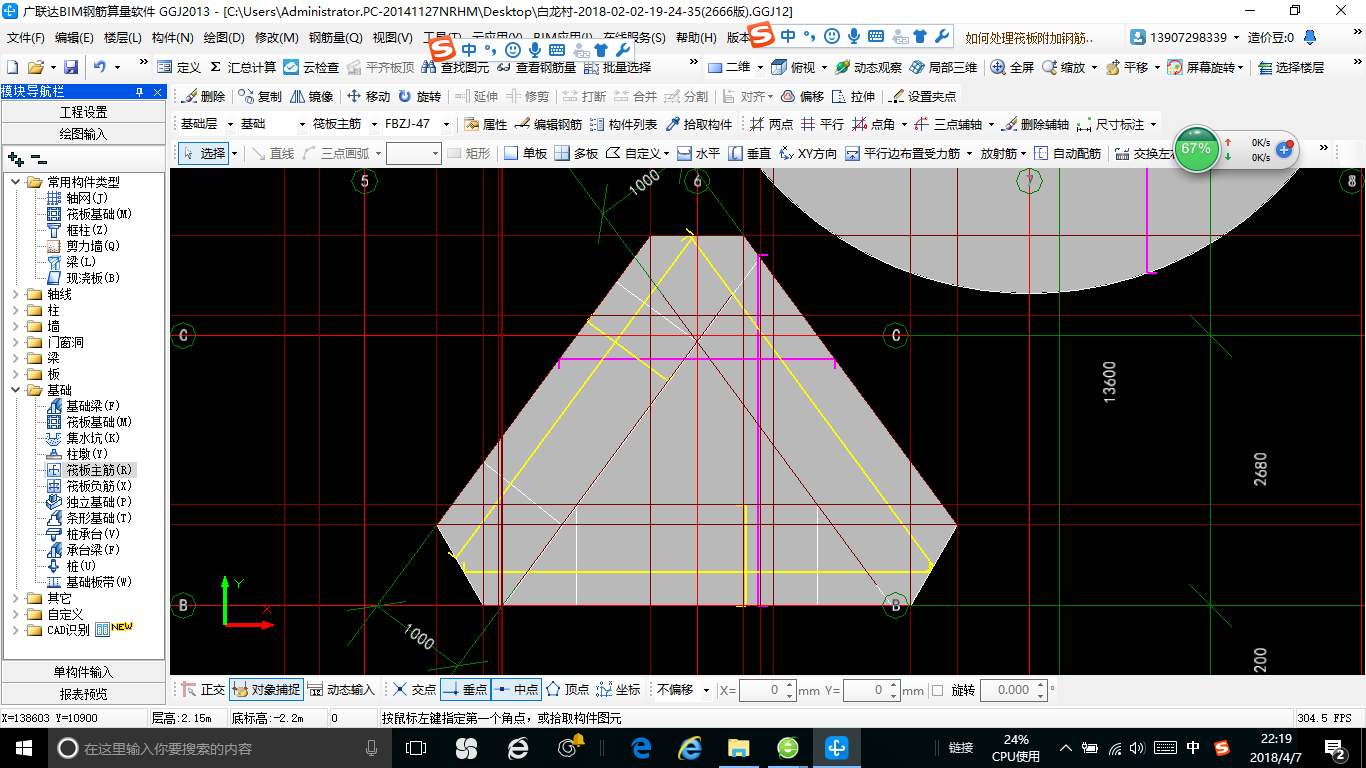The width and height of the screenshot is (1366, 768).
Task: Toggle 顶点 vertex snap
Action: click(568, 690)
